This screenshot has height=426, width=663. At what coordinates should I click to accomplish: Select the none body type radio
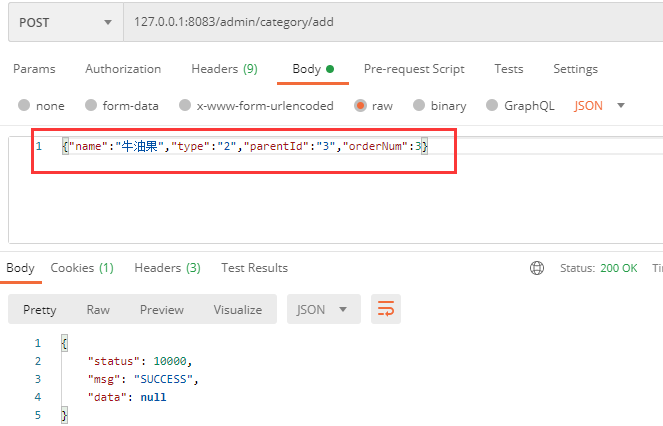24,105
